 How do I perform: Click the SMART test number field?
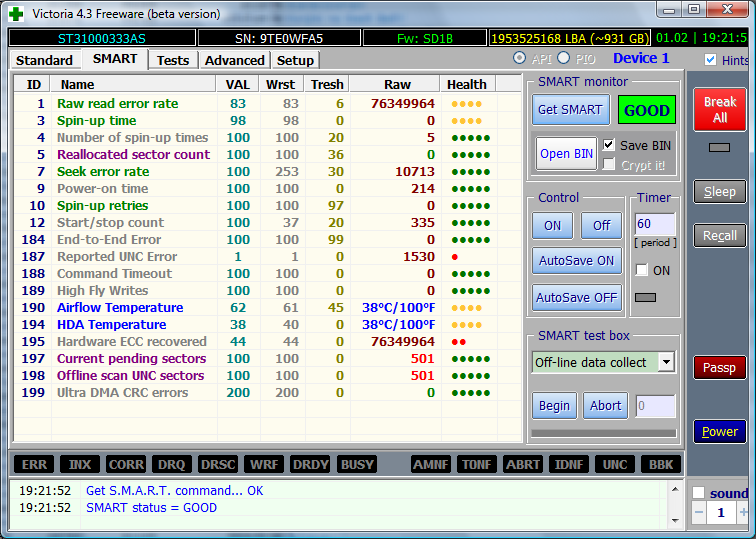pyautogui.click(x=655, y=406)
